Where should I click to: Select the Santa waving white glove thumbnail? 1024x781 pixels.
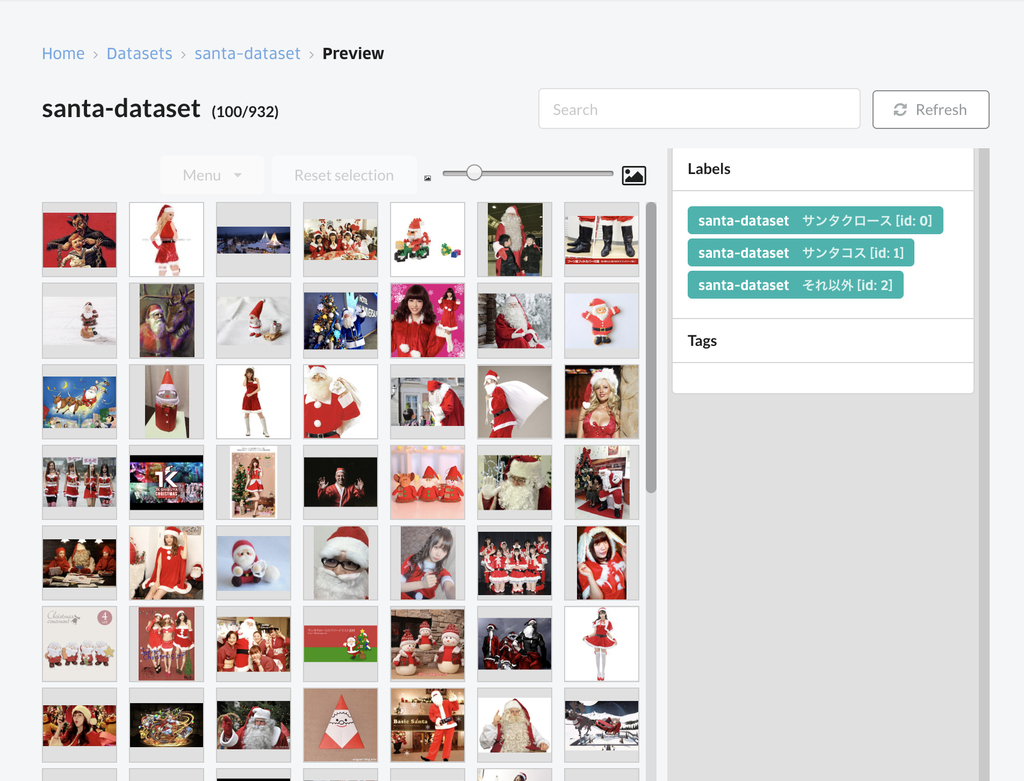point(515,483)
